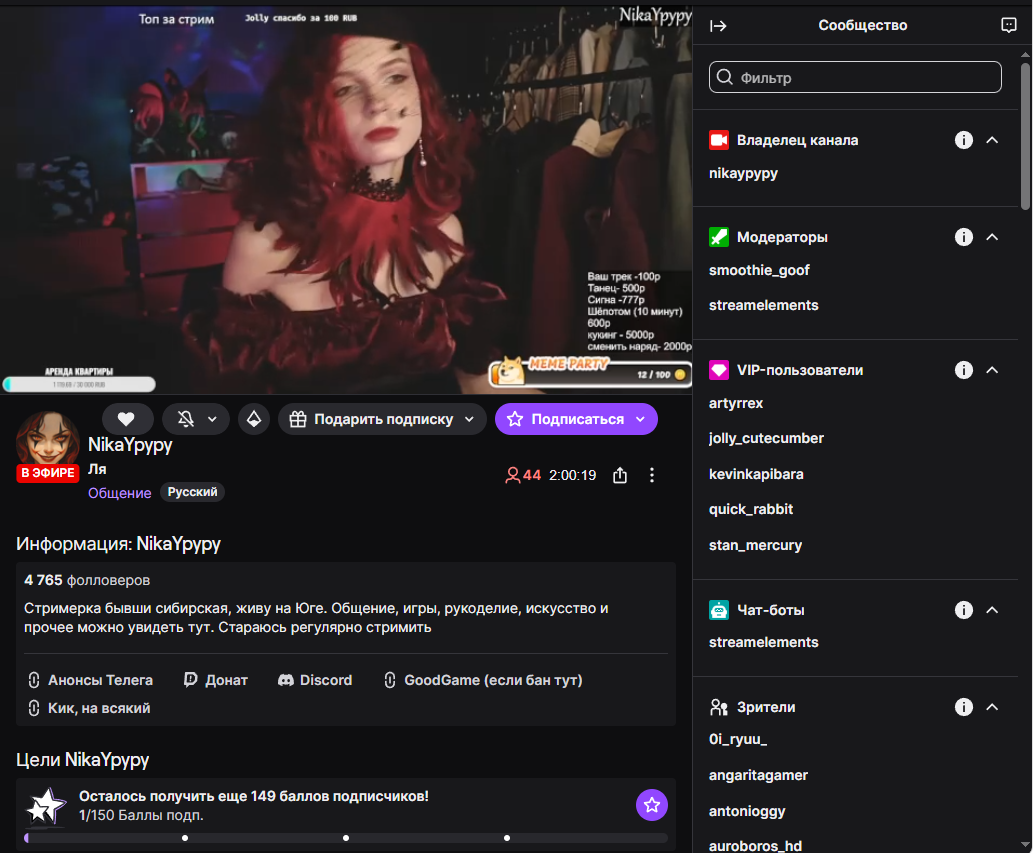Click the heart follow button
The height and width of the screenshot is (853, 1036).
click(127, 419)
